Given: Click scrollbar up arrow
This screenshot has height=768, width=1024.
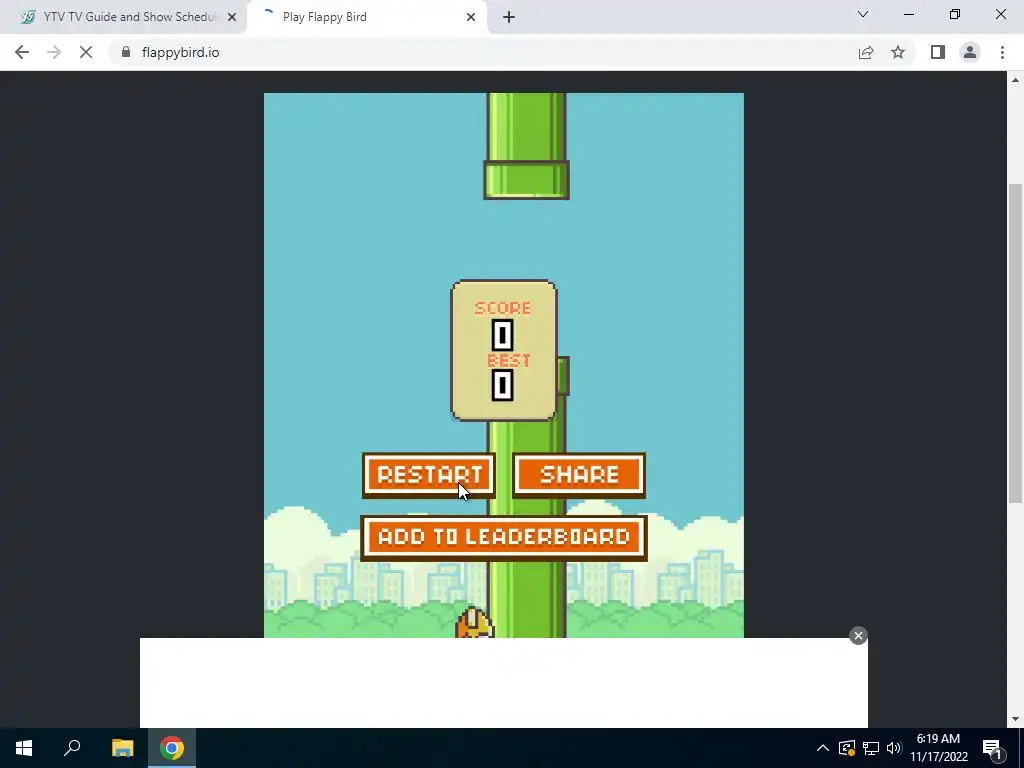Looking at the screenshot, I should pos(1015,80).
